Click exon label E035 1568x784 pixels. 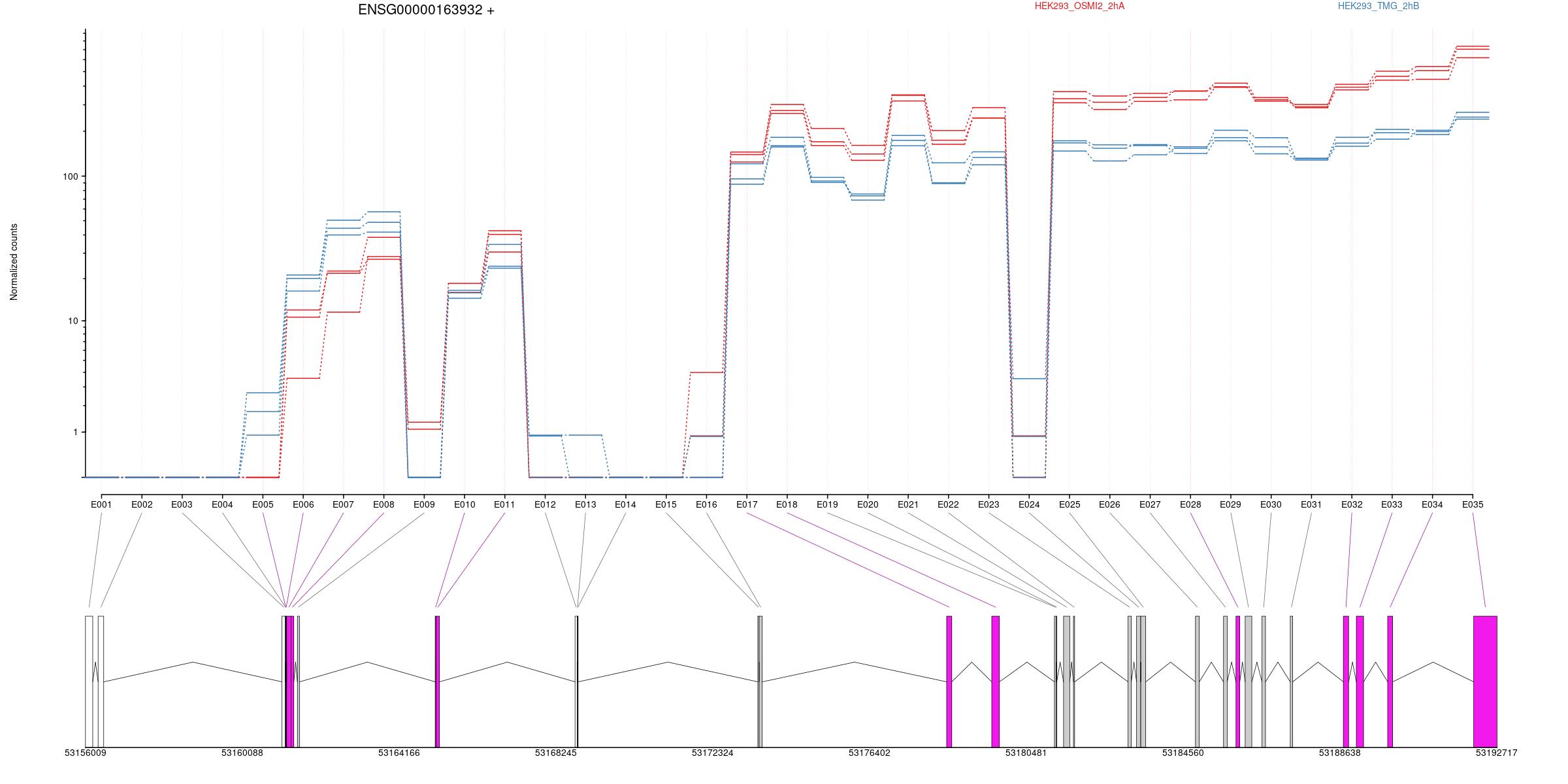pos(1473,504)
